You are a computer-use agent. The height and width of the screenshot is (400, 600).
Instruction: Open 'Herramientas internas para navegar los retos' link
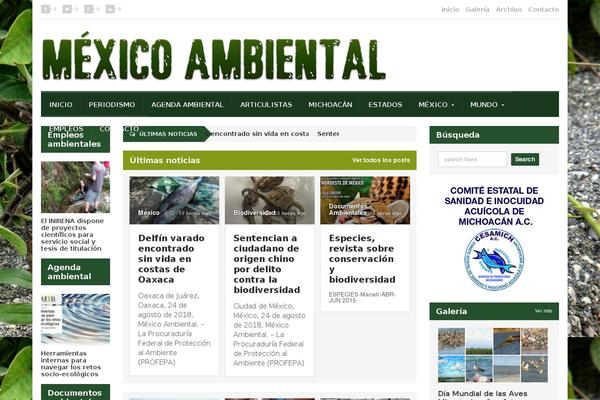pos(71,364)
